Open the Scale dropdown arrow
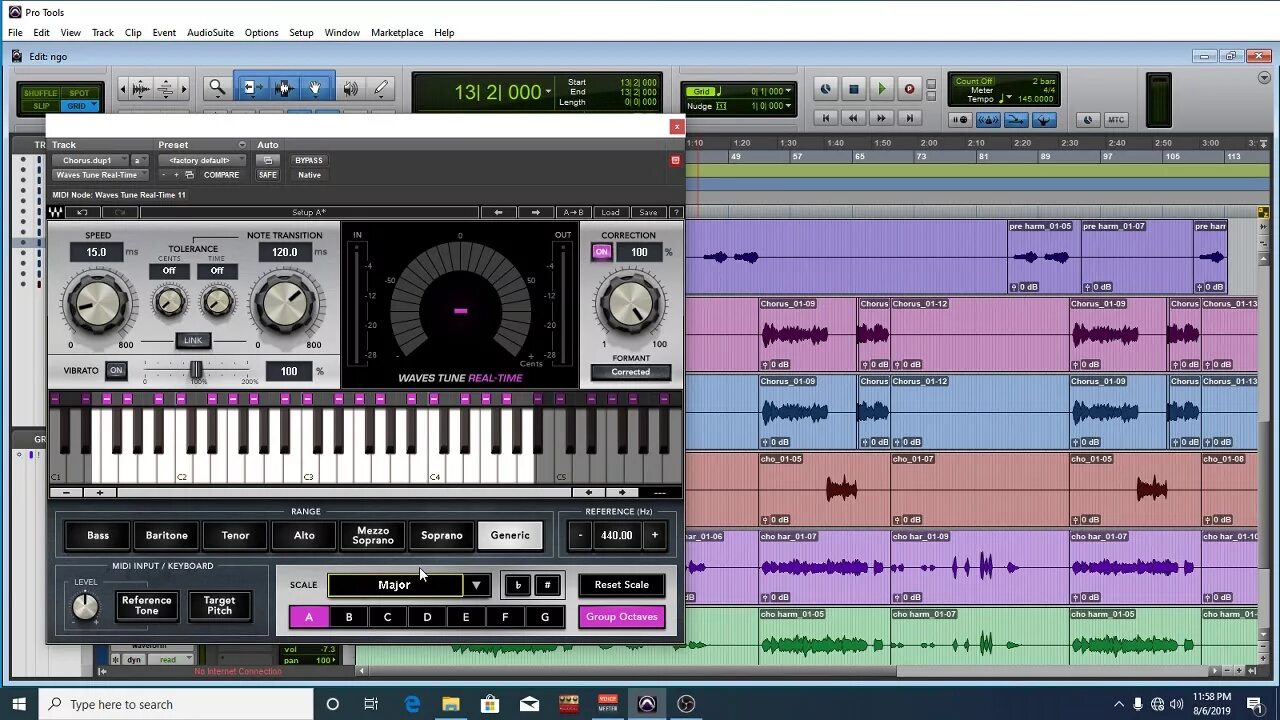The width and height of the screenshot is (1280, 720). coord(476,585)
